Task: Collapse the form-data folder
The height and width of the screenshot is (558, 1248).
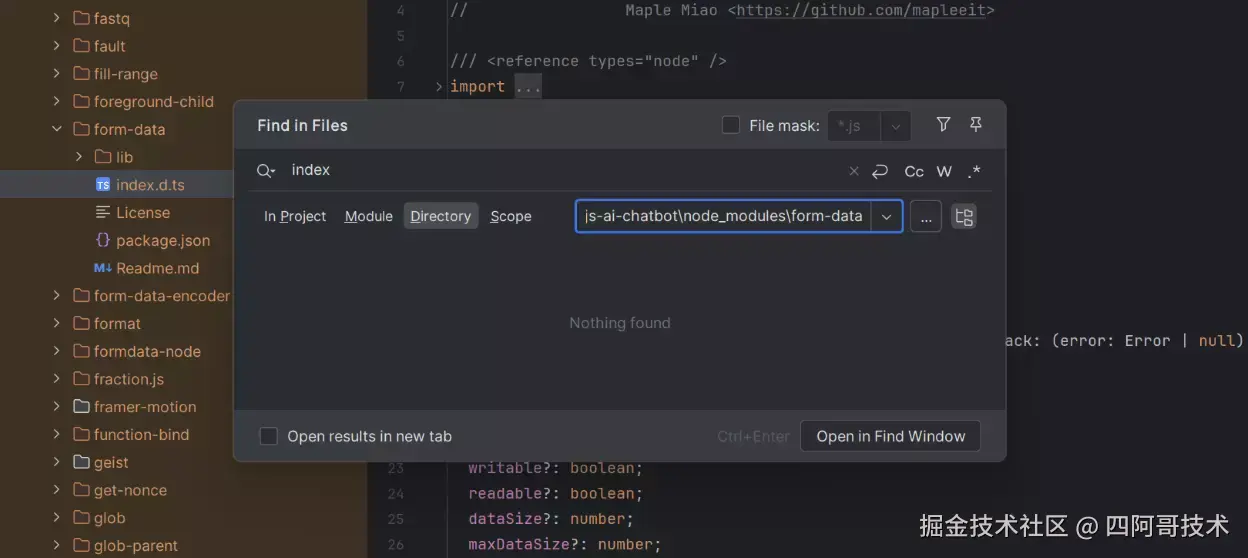Action: coord(57,129)
